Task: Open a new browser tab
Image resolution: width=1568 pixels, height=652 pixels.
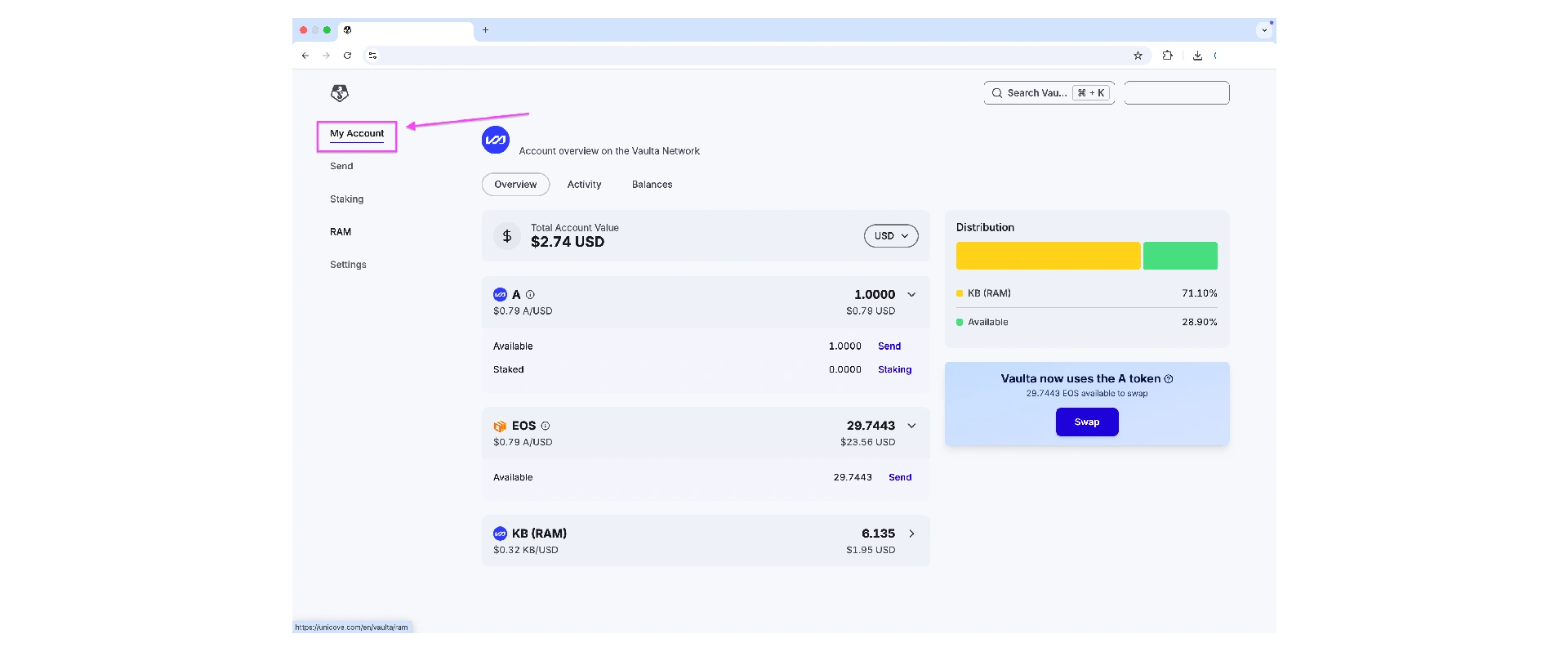Action: click(x=485, y=30)
